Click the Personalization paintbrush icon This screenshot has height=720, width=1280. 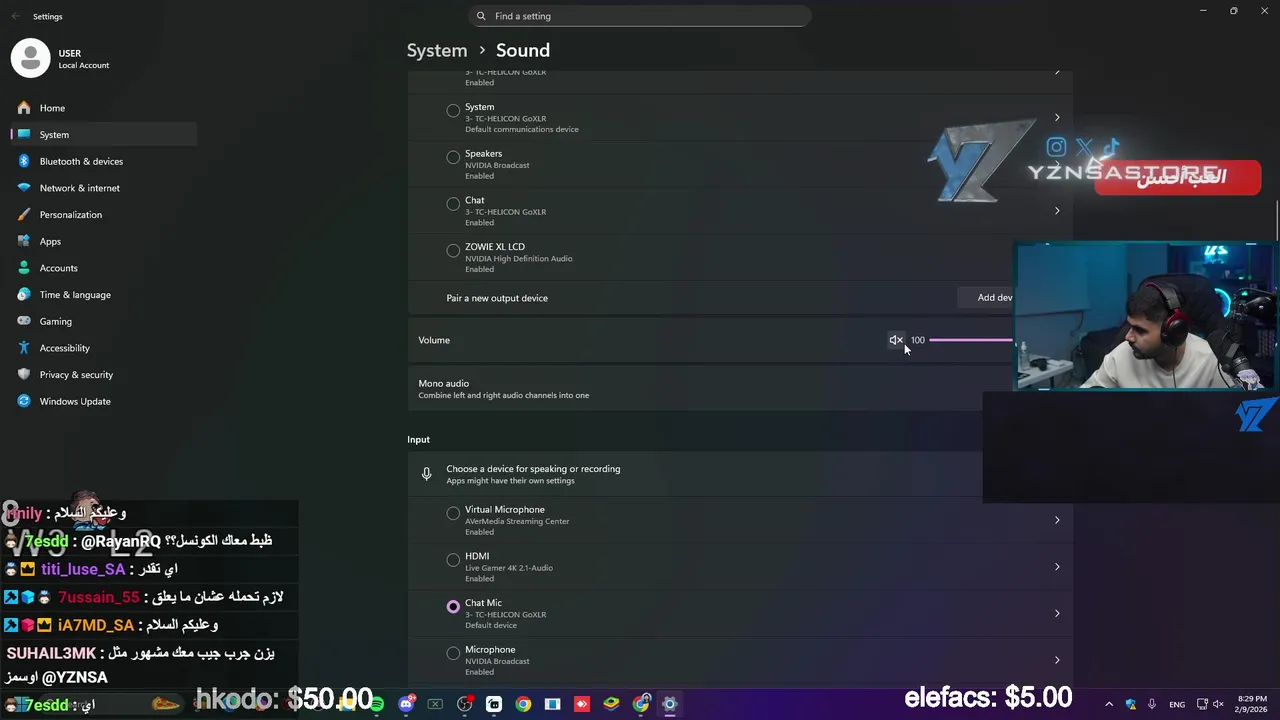click(x=24, y=215)
